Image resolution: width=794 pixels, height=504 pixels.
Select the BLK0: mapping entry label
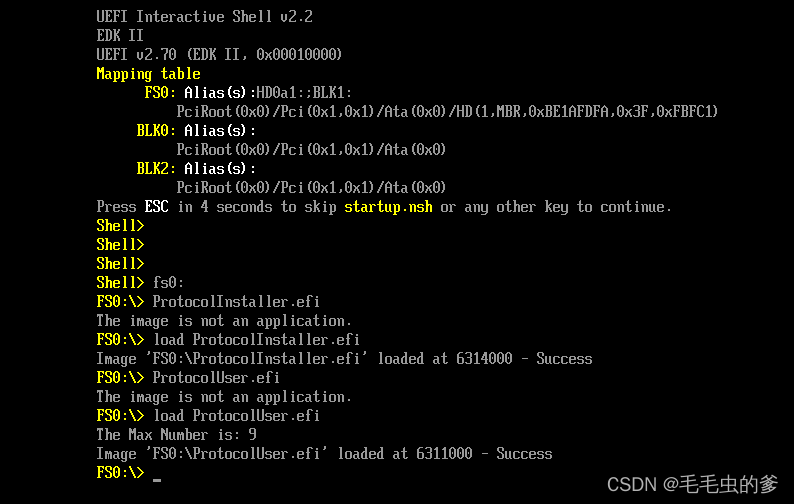click(x=156, y=131)
